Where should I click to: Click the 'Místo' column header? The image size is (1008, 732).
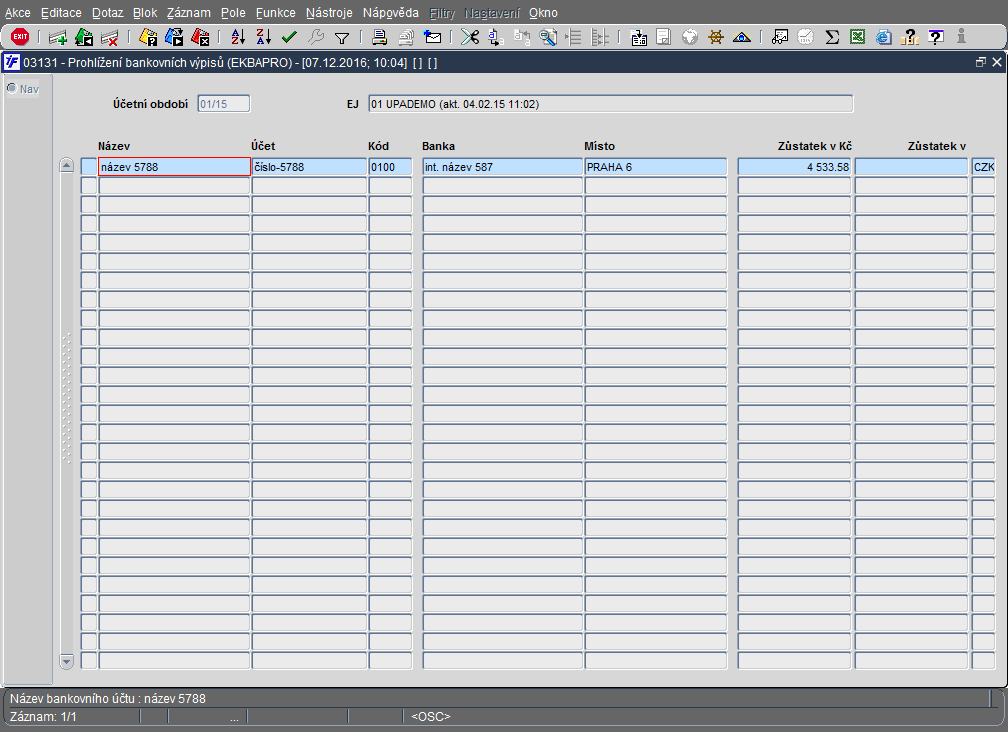pos(599,146)
